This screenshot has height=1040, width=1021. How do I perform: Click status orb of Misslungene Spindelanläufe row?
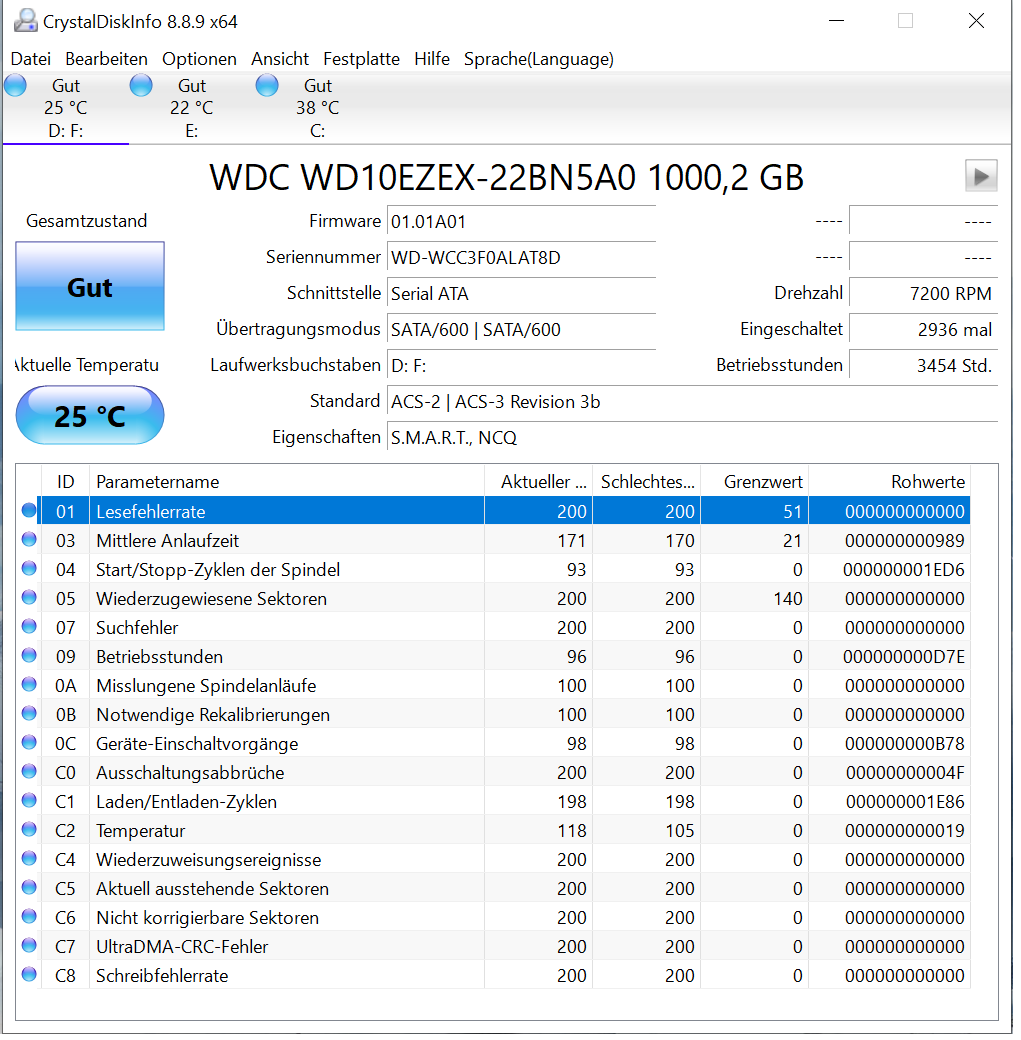coord(29,684)
